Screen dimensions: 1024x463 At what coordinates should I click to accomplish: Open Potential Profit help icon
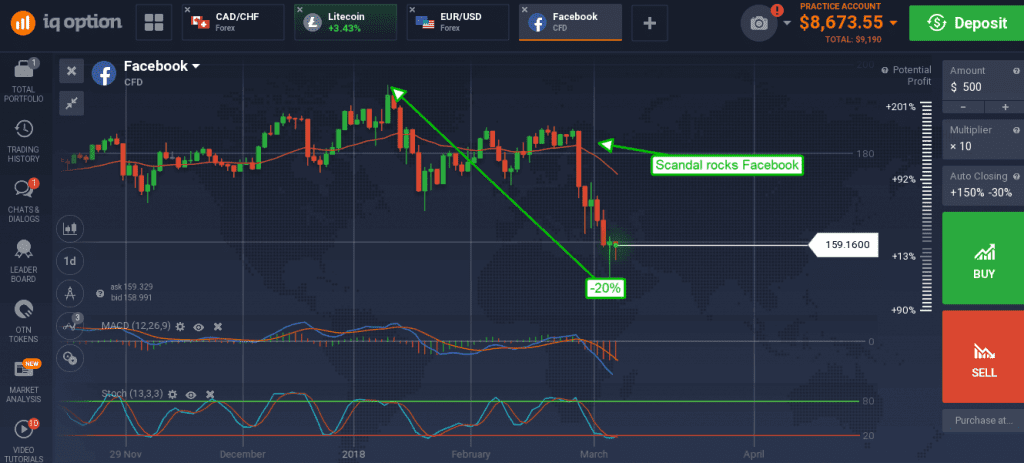pyautogui.click(x=884, y=70)
